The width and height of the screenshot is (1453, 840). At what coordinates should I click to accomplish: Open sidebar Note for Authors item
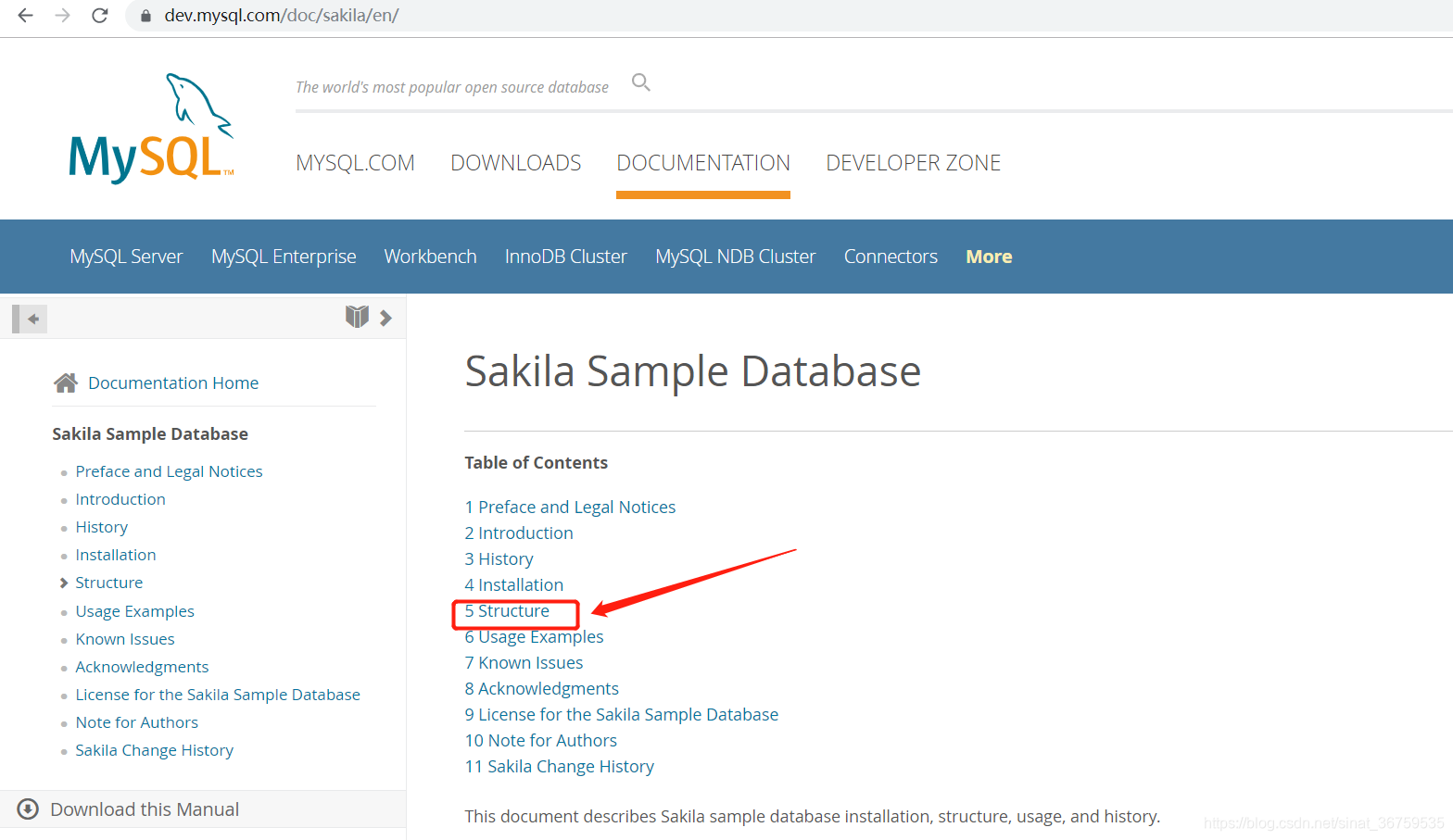137,722
